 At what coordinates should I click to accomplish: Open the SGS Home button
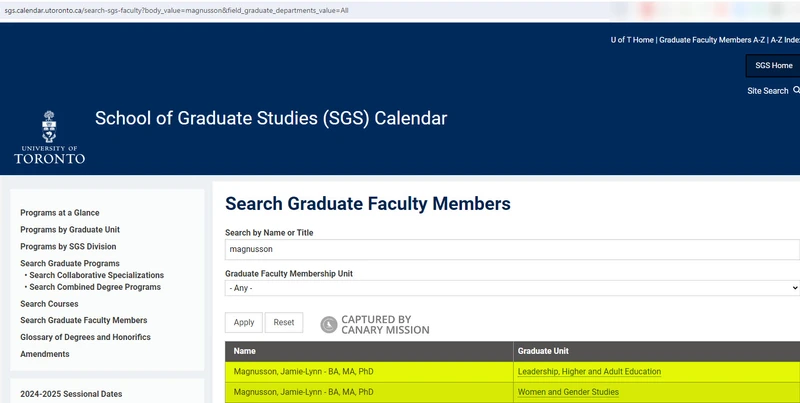tap(773, 65)
